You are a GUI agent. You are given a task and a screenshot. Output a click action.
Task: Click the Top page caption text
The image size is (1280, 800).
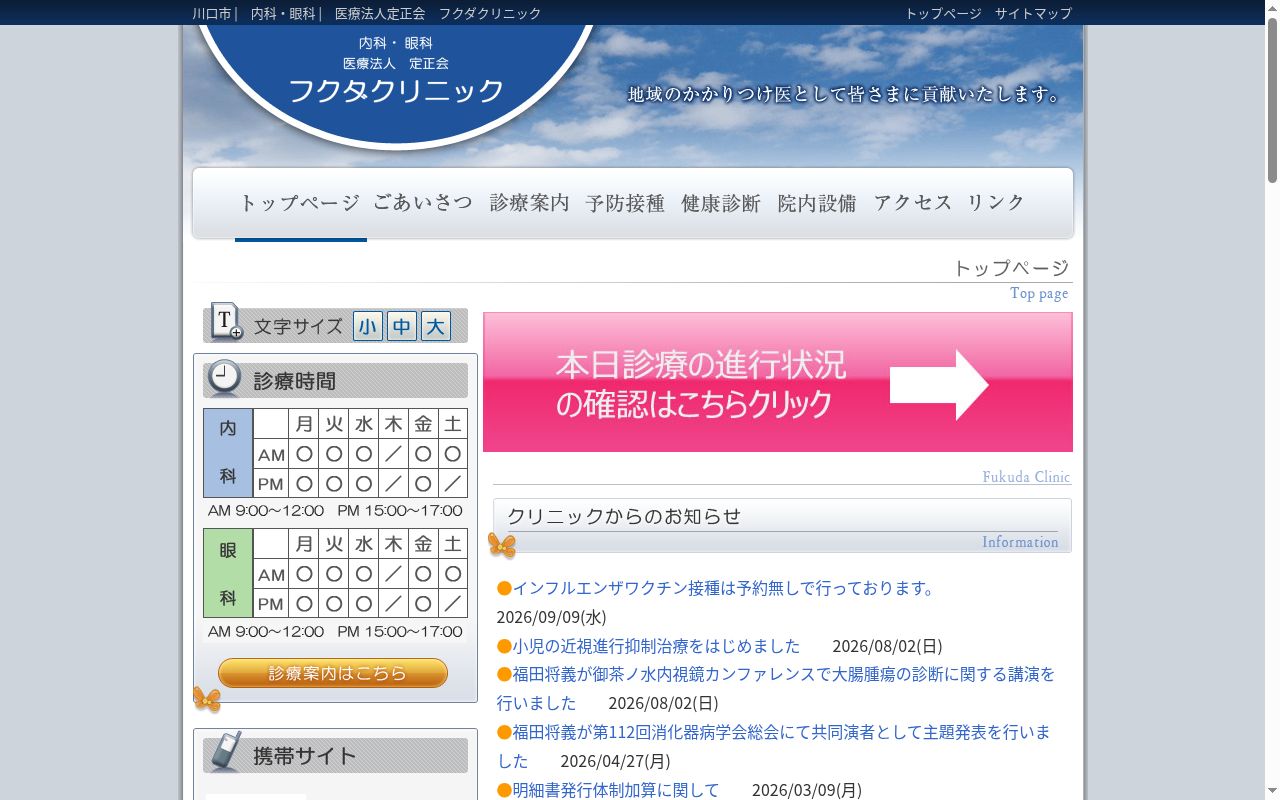pyautogui.click(x=1039, y=293)
